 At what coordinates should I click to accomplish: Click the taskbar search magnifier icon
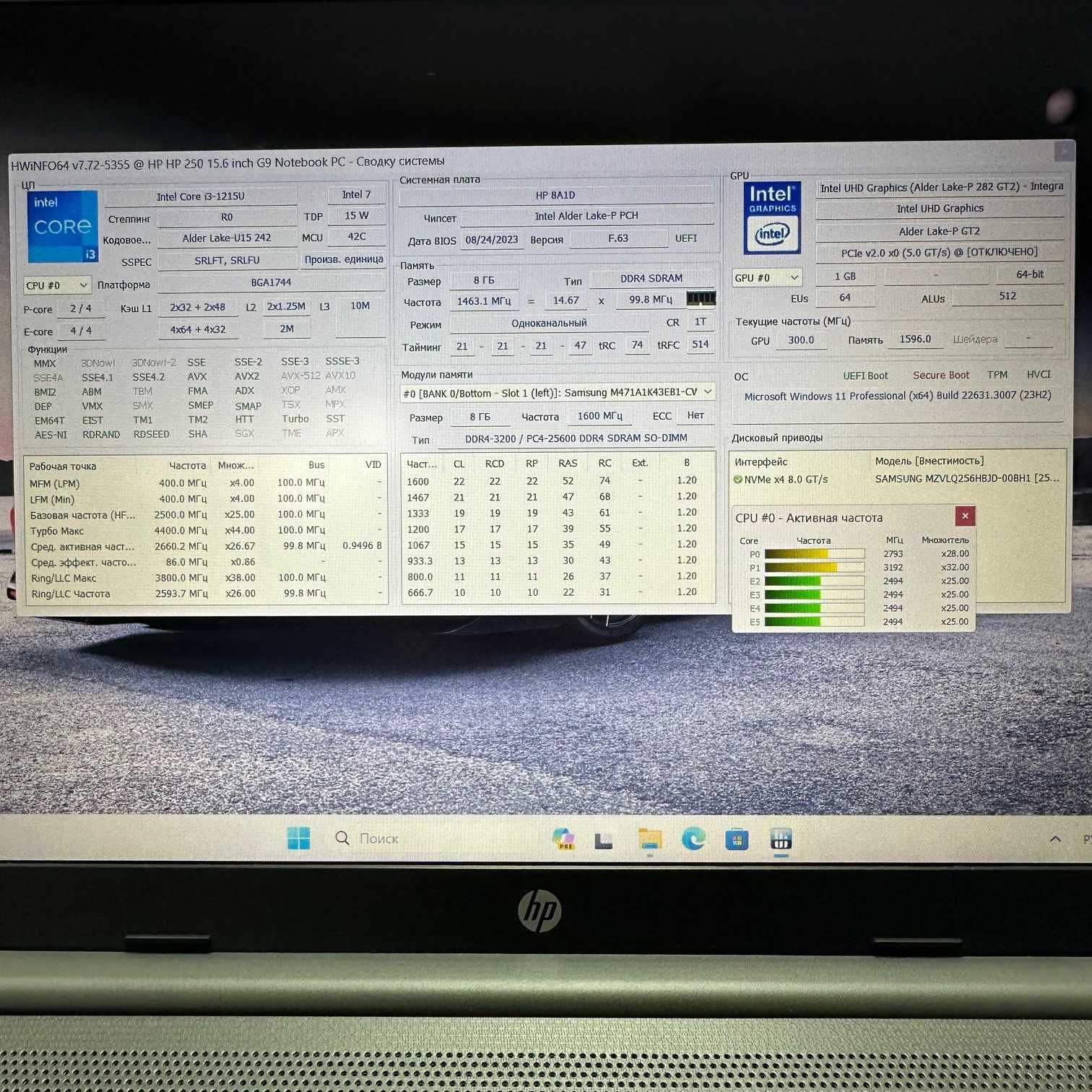click(x=342, y=838)
